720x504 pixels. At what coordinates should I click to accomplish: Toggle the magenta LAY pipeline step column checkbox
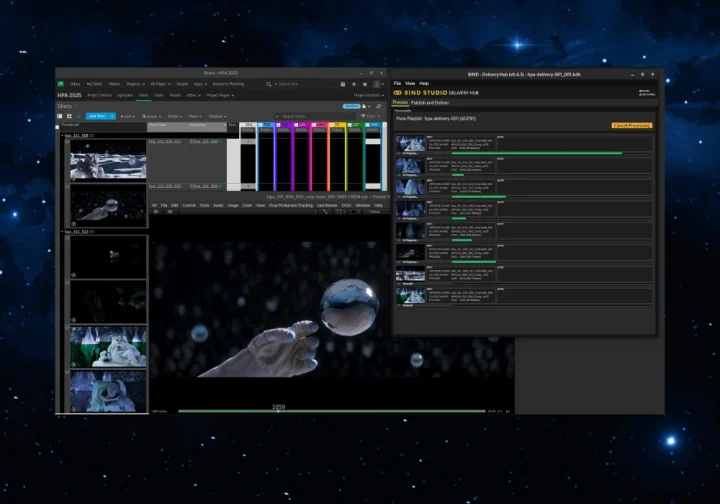click(296, 125)
